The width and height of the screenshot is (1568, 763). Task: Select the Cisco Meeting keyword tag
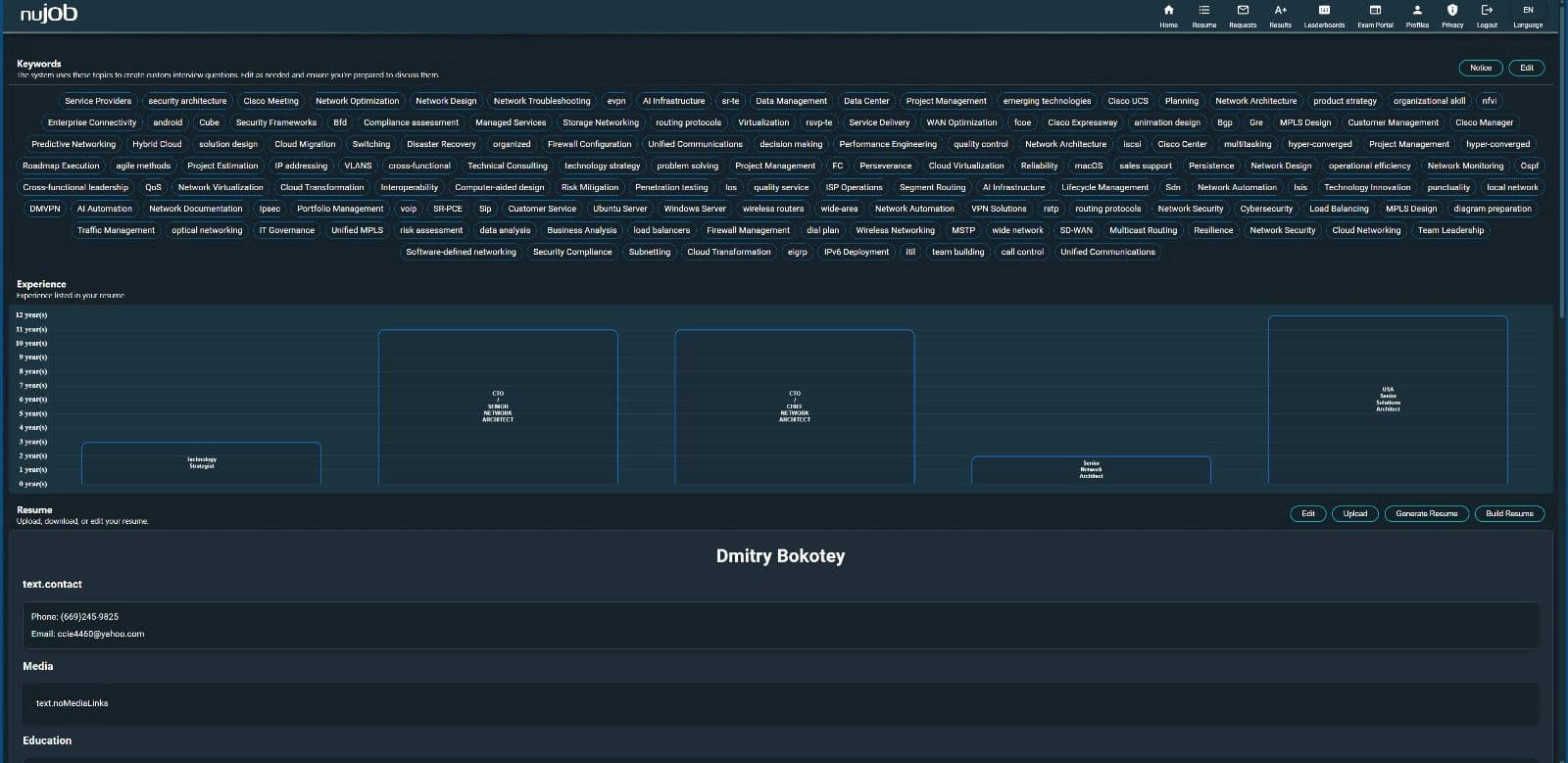[x=270, y=101]
